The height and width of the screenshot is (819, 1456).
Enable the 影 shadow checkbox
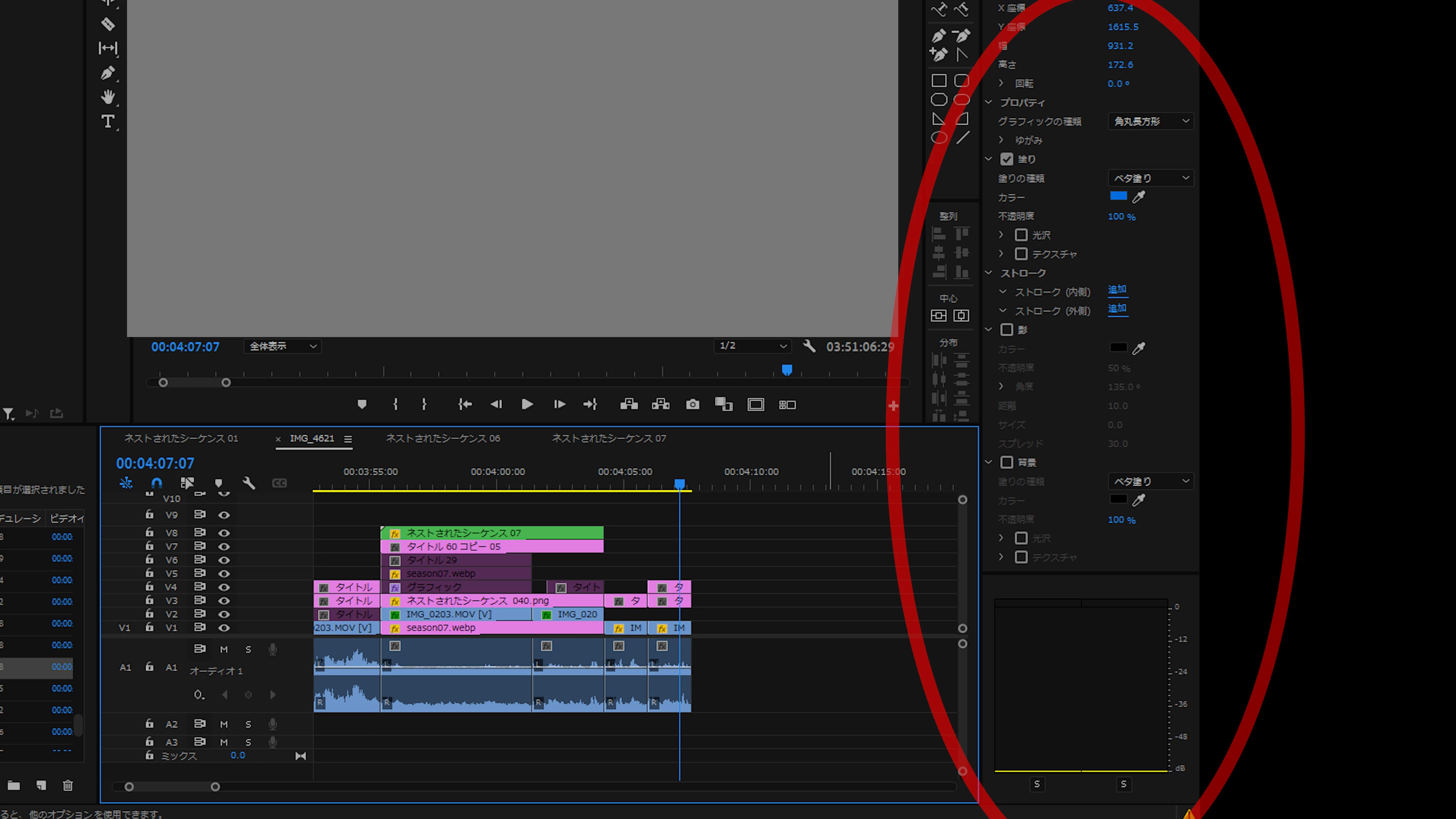(1007, 329)
